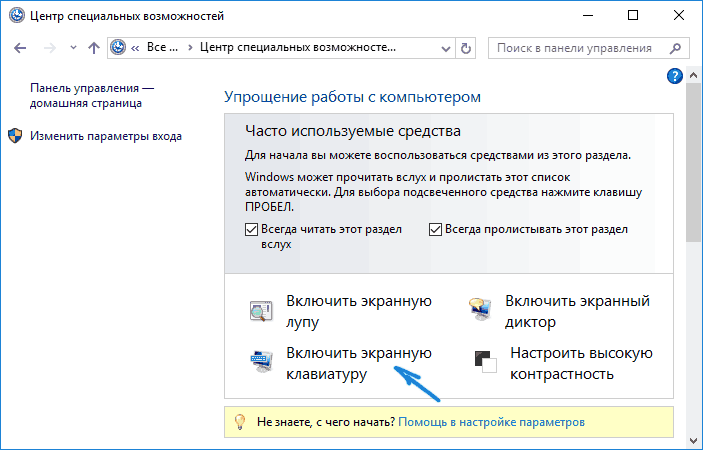Open the address bar history dropdown arrow
The width and height of the screenshot is (703, 450).
coord(445,48)
